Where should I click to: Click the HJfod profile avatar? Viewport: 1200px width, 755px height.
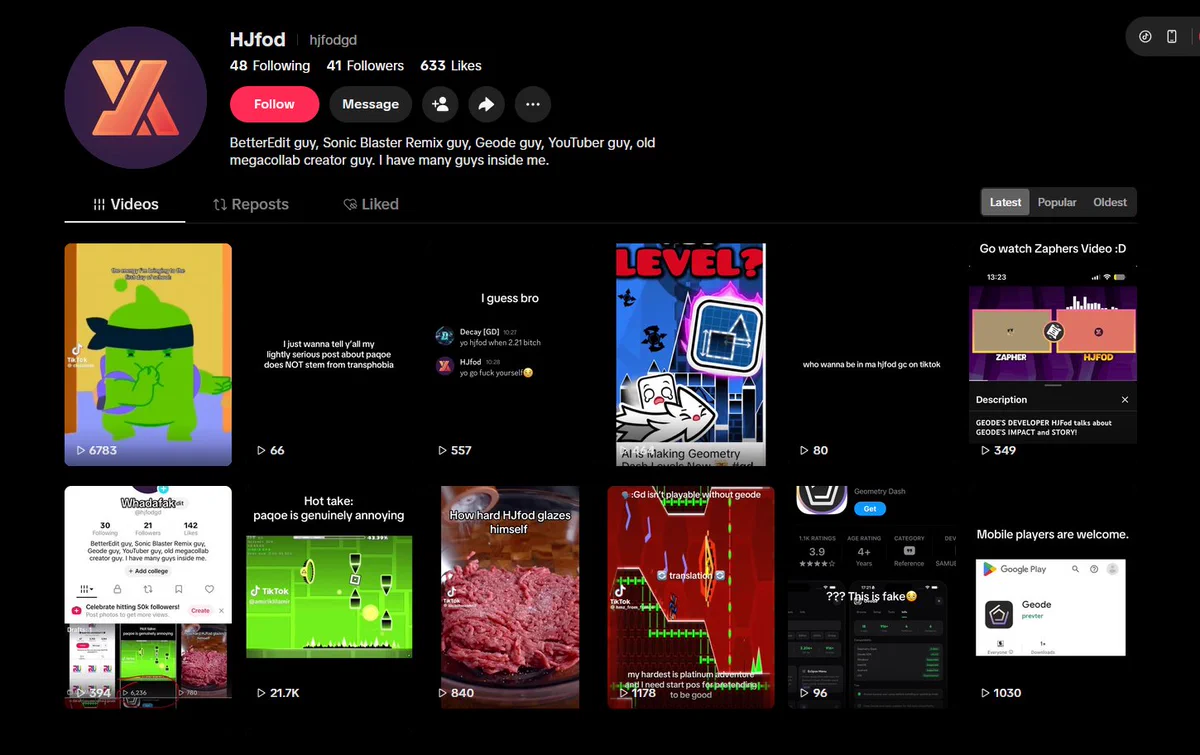[x=136, y=98]
